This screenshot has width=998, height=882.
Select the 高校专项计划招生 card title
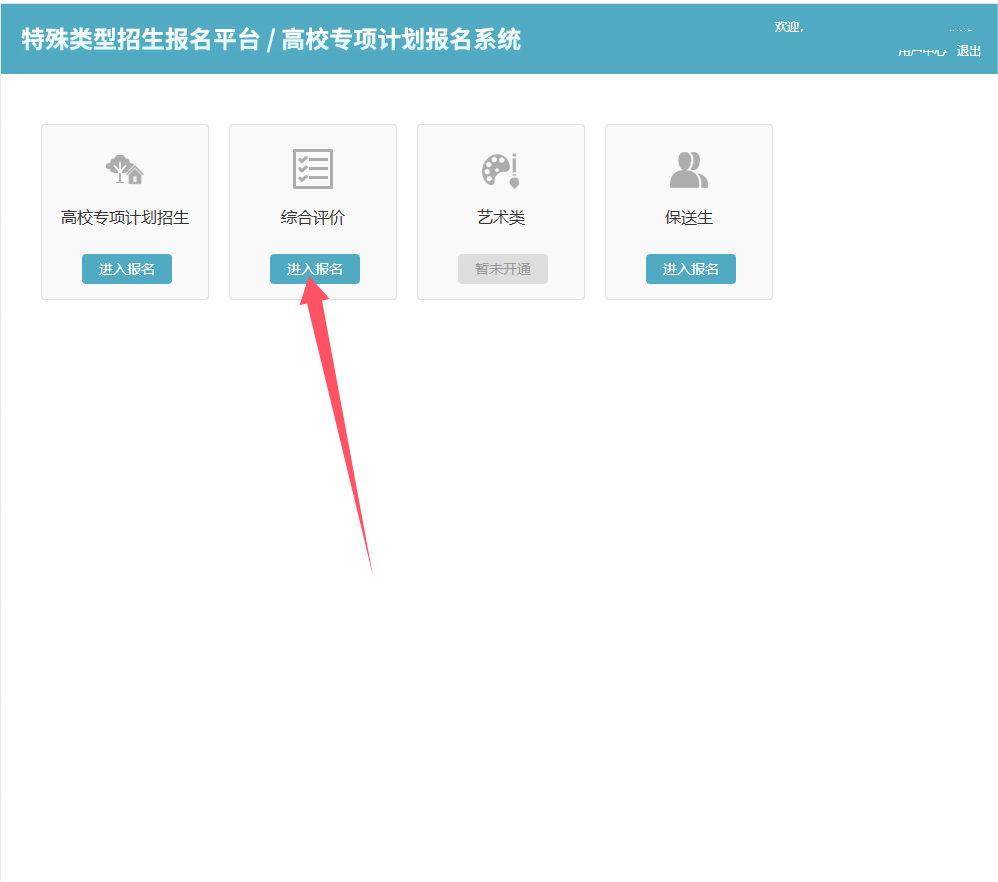pyautogui.click(x=125, y=217)
